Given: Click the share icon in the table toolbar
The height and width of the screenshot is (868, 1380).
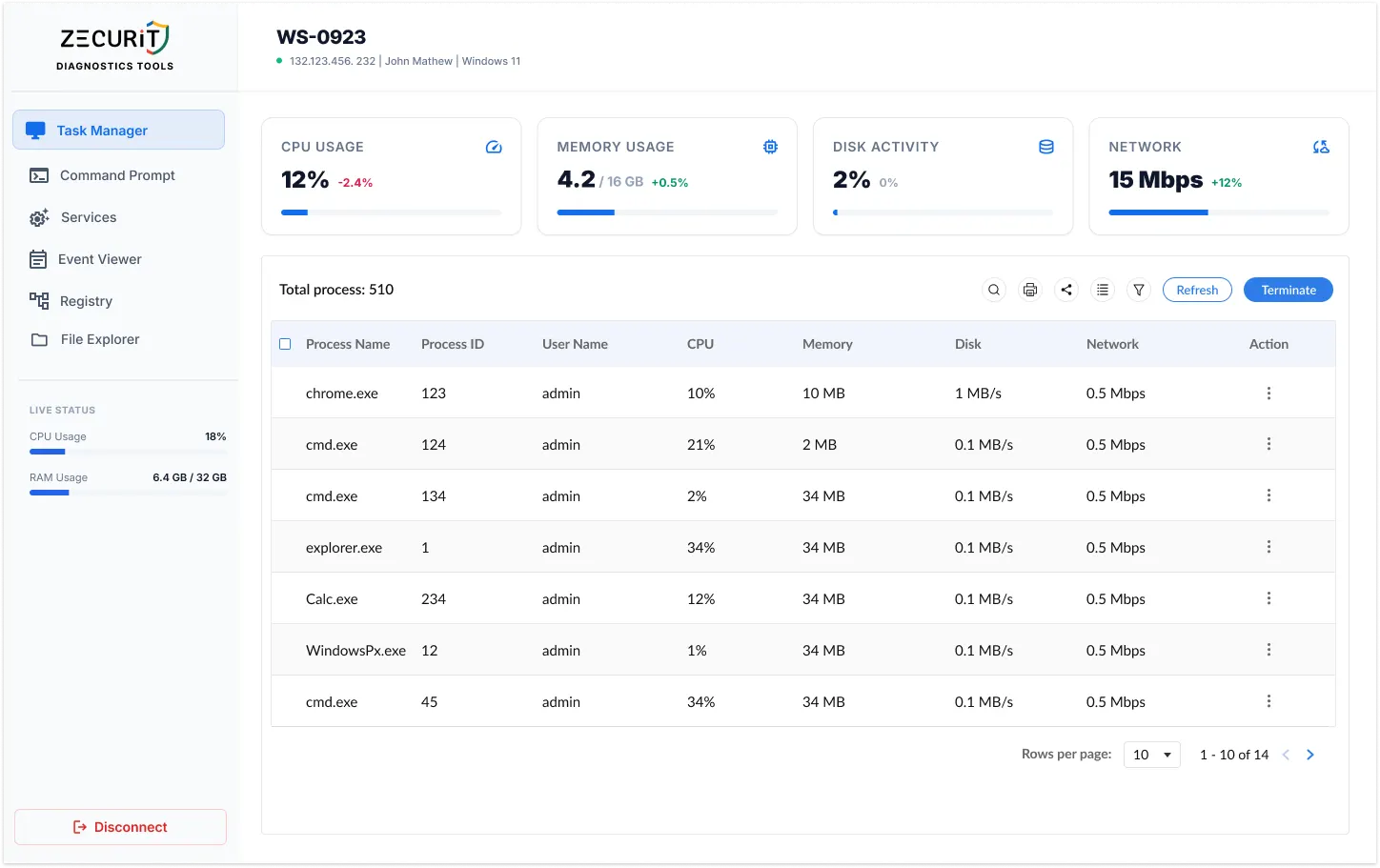Looking at the screenshot, I should (1066, 290).
